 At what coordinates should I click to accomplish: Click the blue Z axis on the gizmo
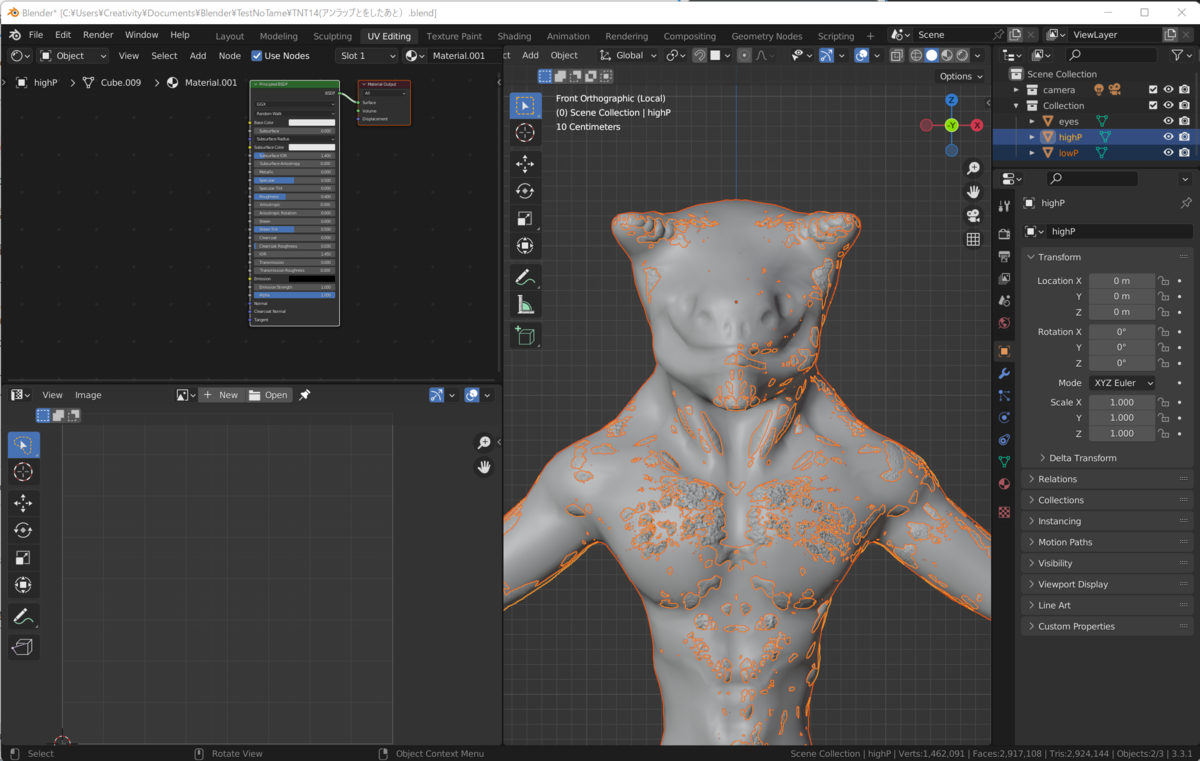(x=952, y=100)
